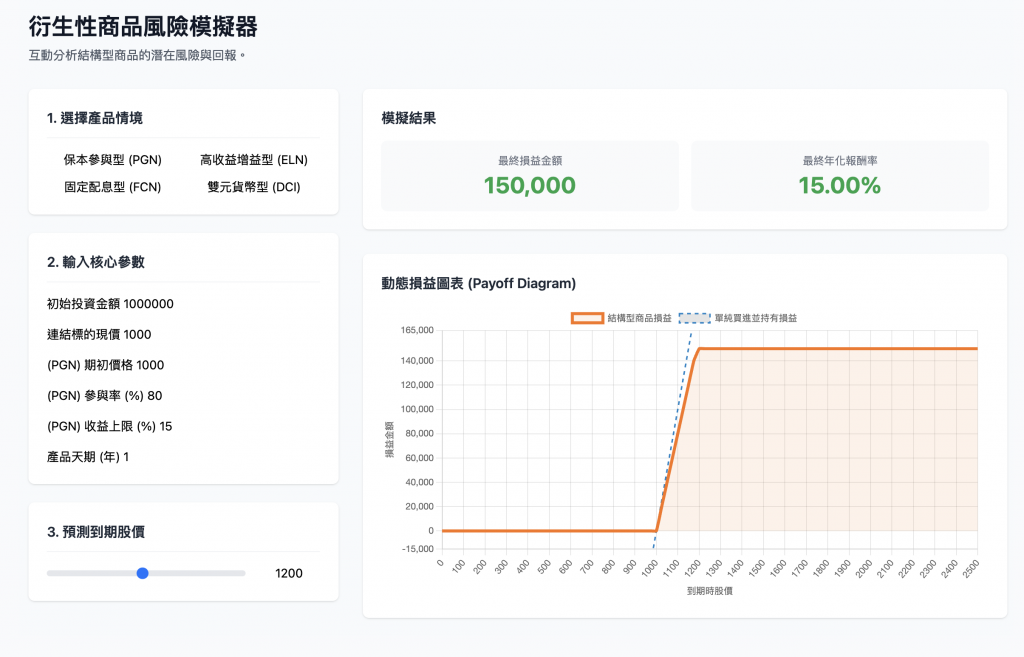Screen dimensions: 1024x657
Task: Toggle the orange 結構型商品損益 legend box
Action: tap(587, 318)
